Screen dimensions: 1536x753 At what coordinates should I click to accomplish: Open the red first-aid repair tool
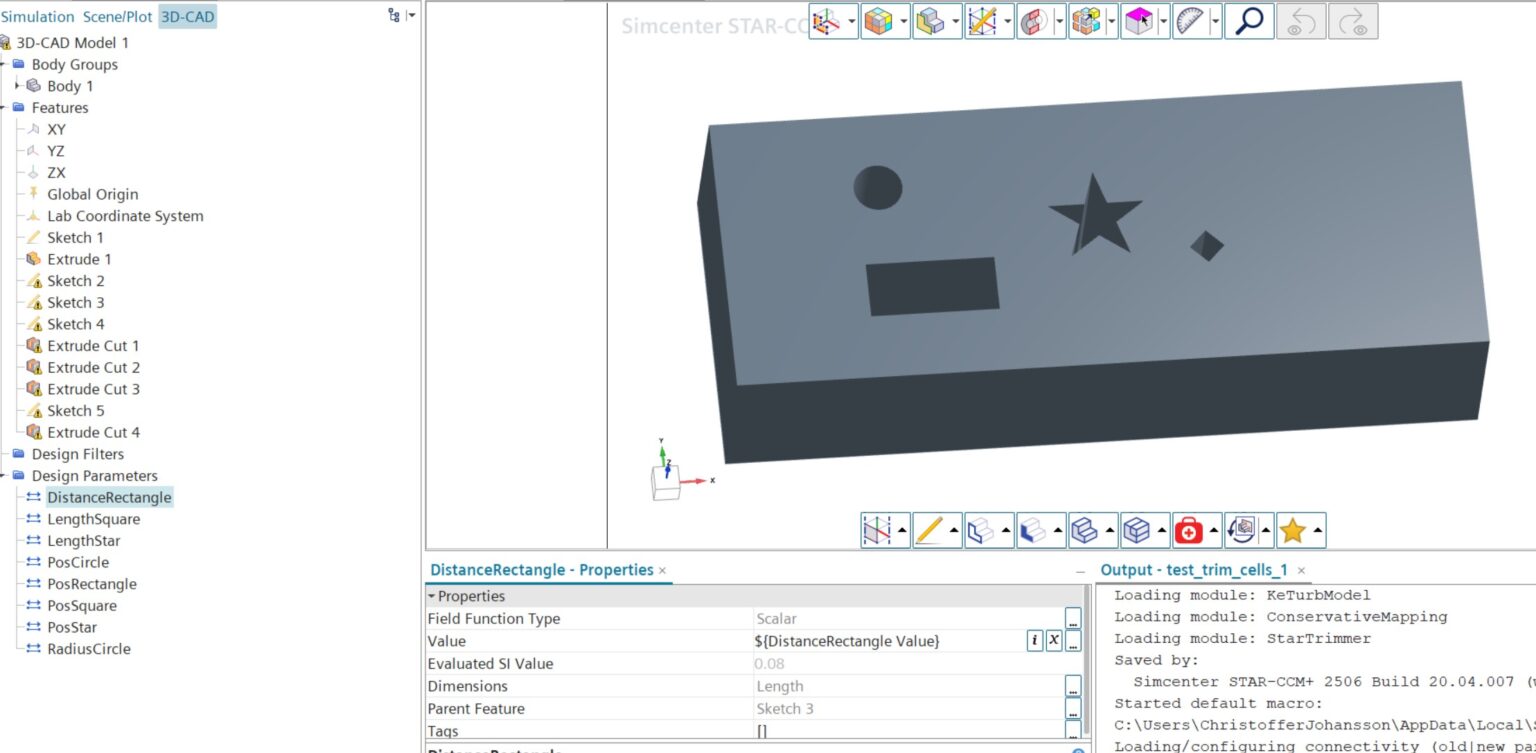[1189, 530]
